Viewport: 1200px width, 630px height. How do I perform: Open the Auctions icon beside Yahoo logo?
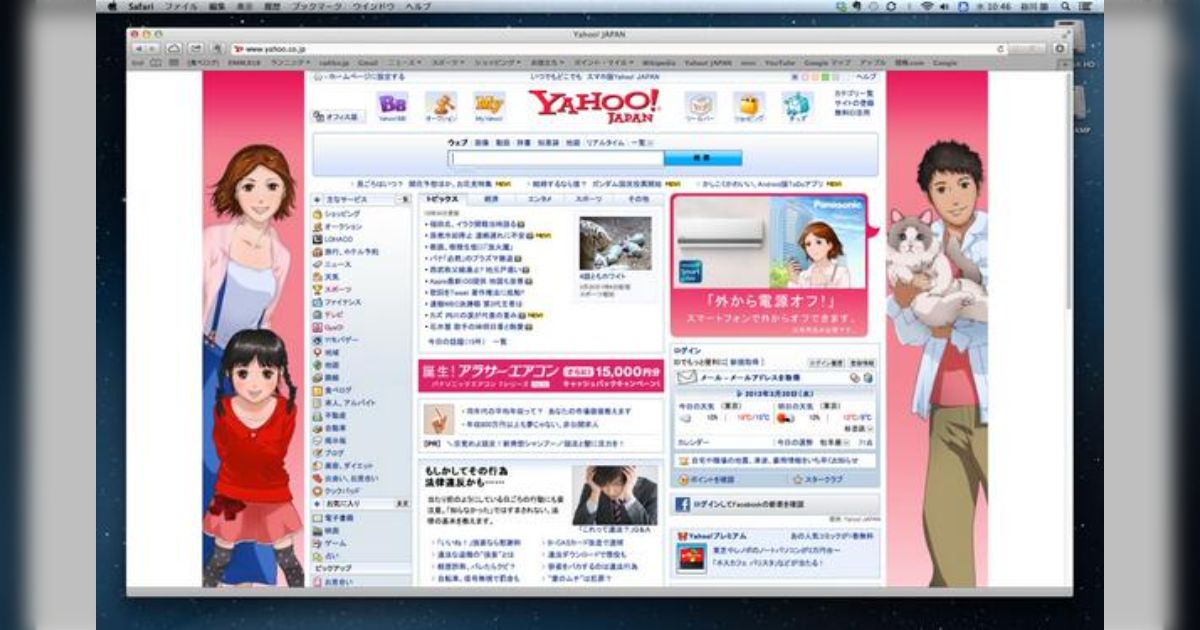440,104
